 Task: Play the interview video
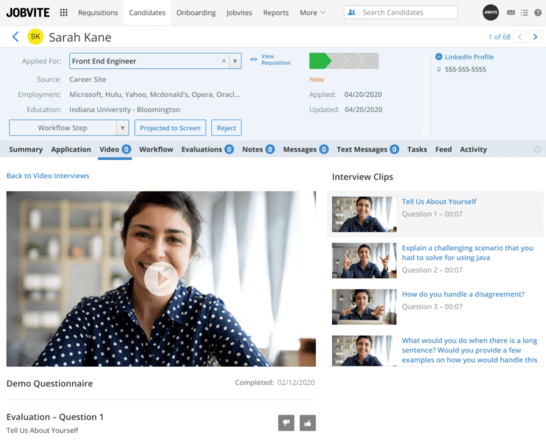[161, 279]
